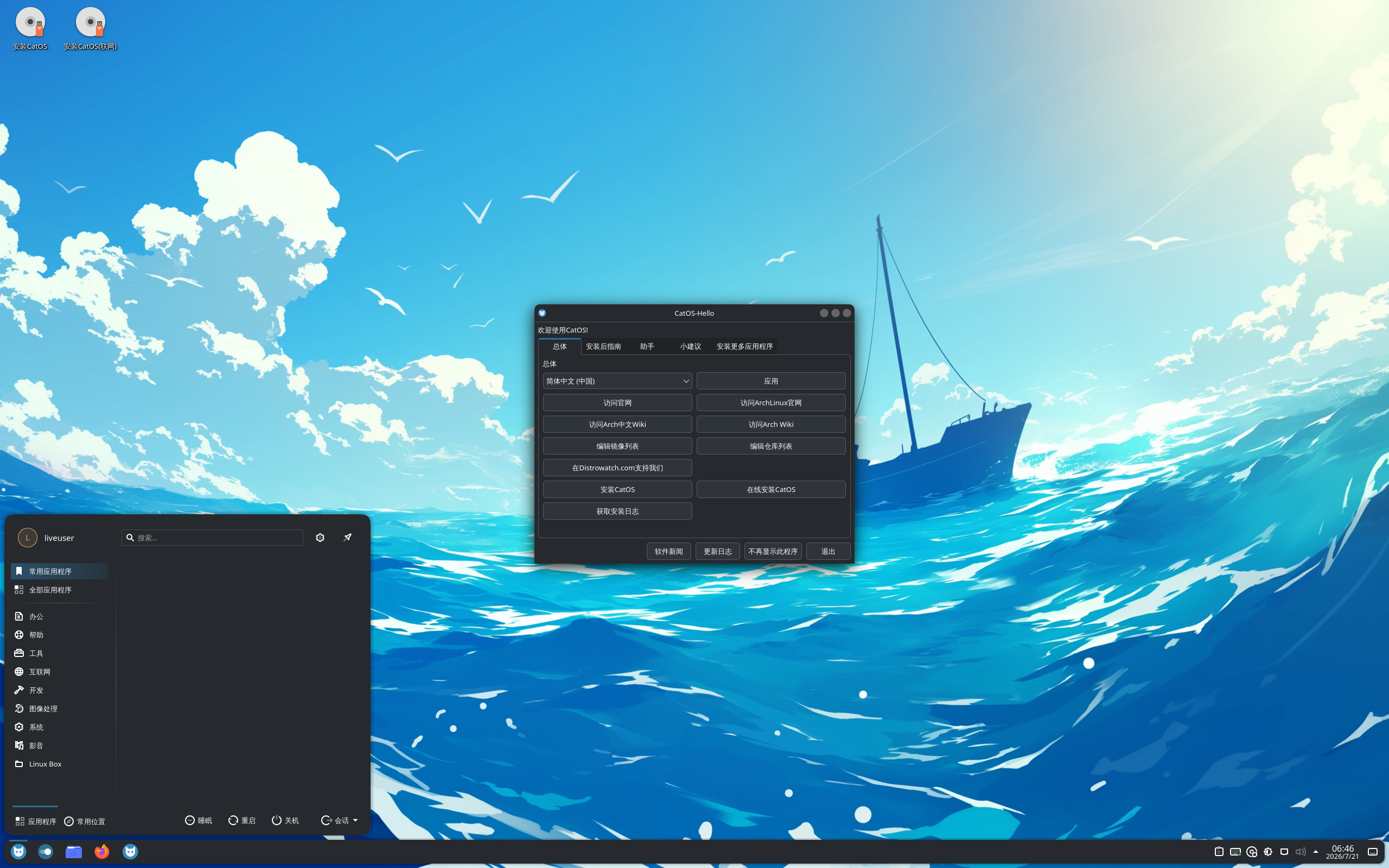1389x868 pixels.
Task: Click the gear configure icon in the launcher
Action: [320, 537]
